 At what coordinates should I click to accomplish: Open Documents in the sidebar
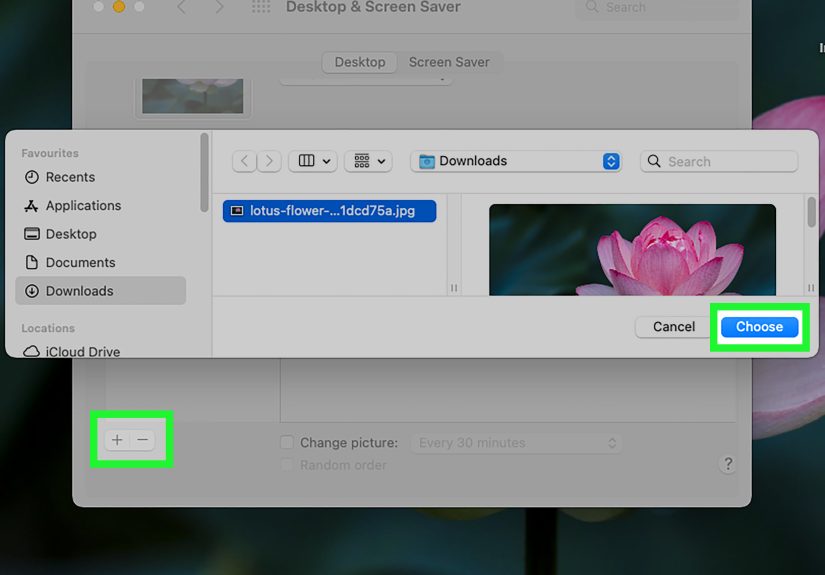(100, 263)
